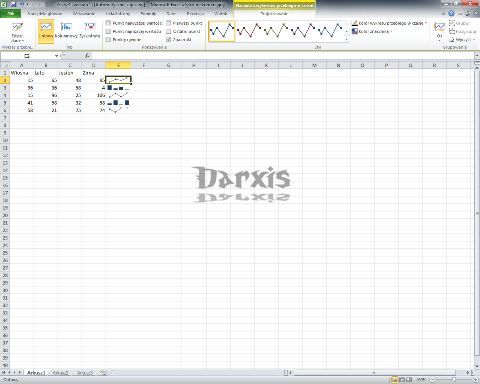Choose the second sparkline style thumbnail

click(x=249, y=31)
